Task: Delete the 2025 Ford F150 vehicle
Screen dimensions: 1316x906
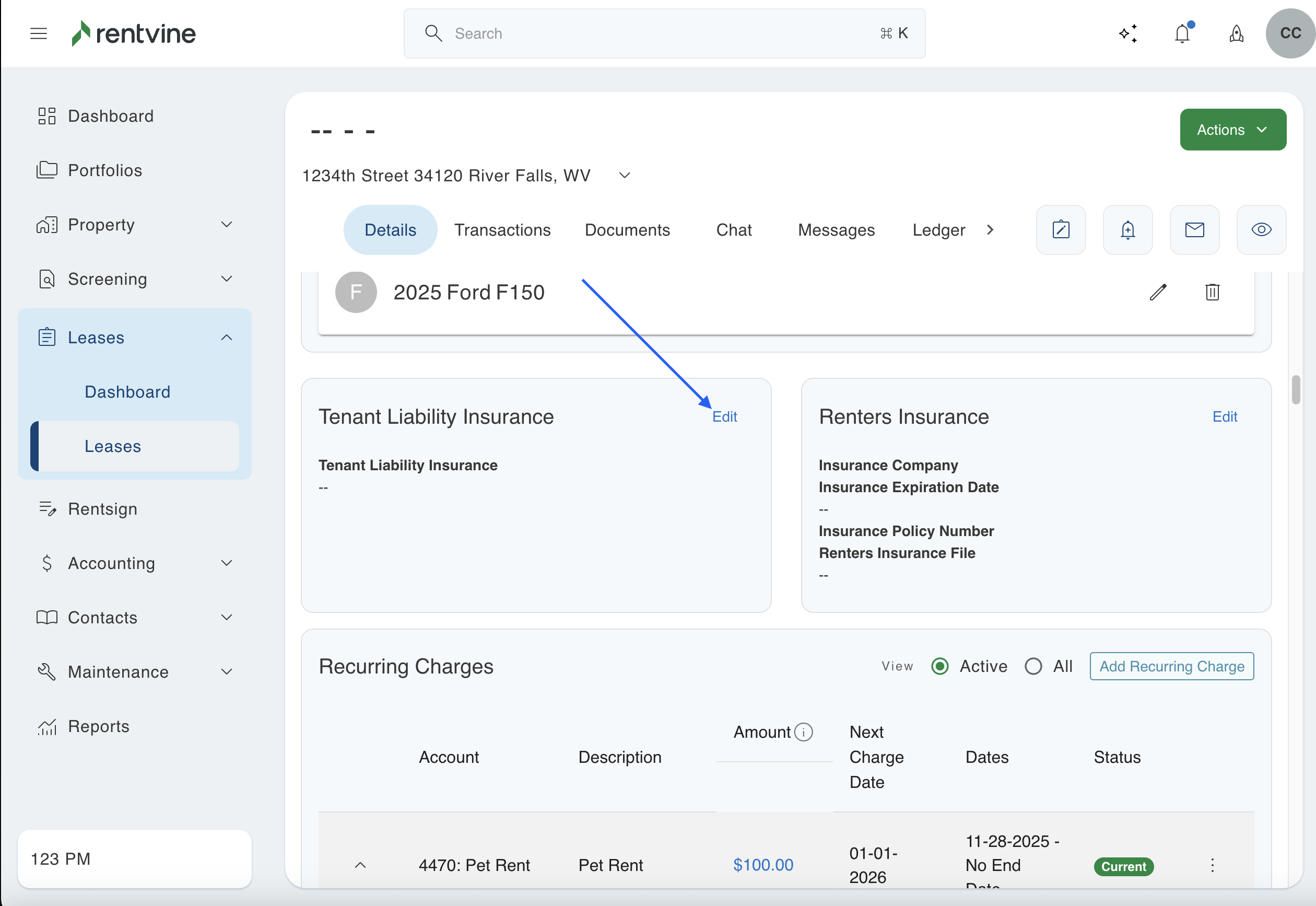Action: point(1212,293)
